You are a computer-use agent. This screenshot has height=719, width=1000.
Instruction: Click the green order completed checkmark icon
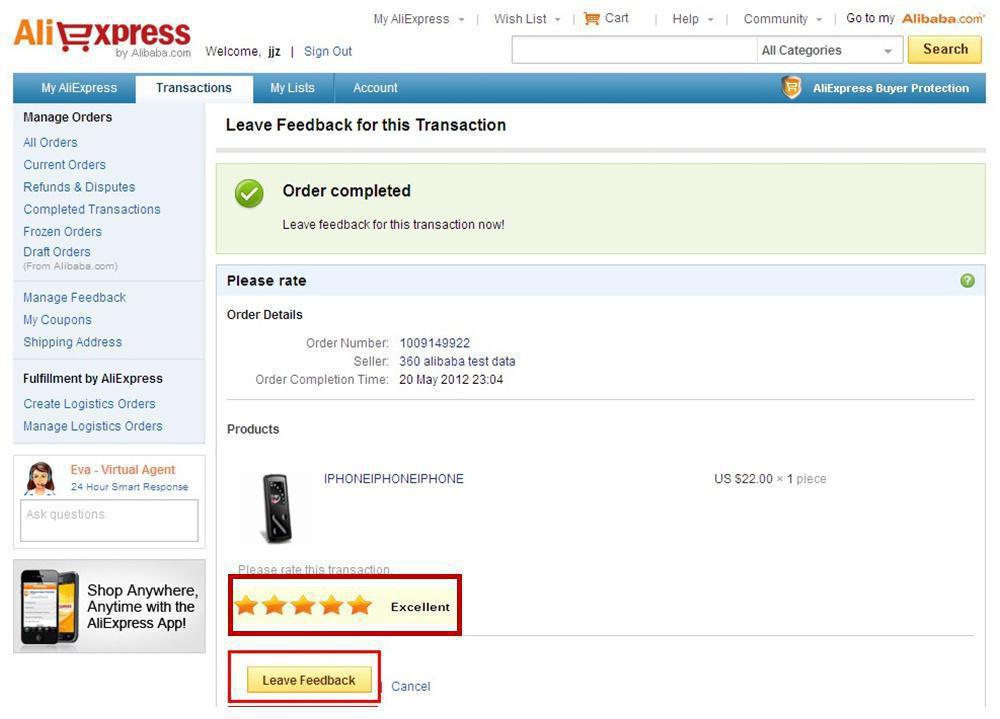249,194
